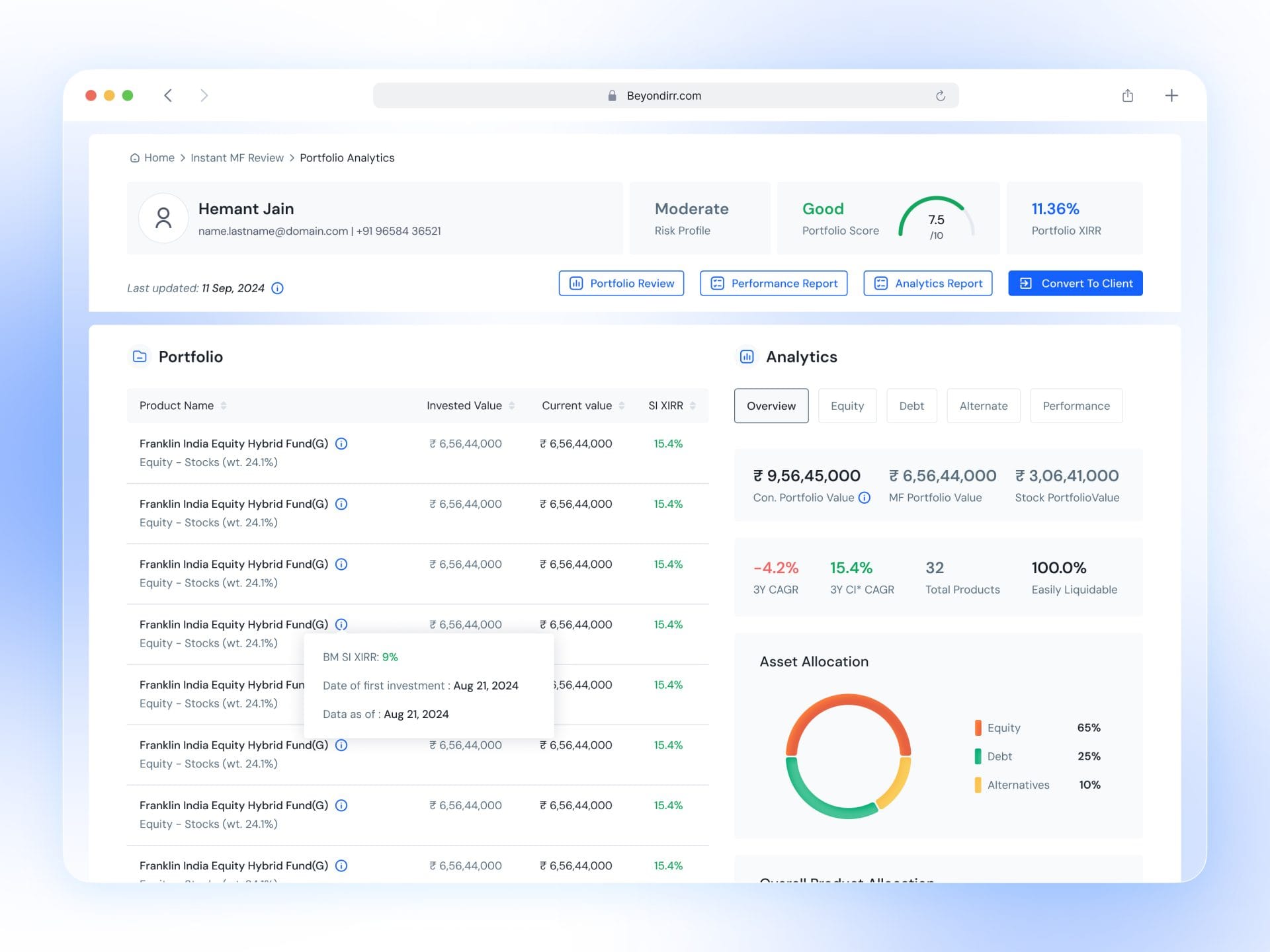This screenshot has height=952, width=1270.
Task: Click the Good portfolio score label
Action: [x=823, y=209]
